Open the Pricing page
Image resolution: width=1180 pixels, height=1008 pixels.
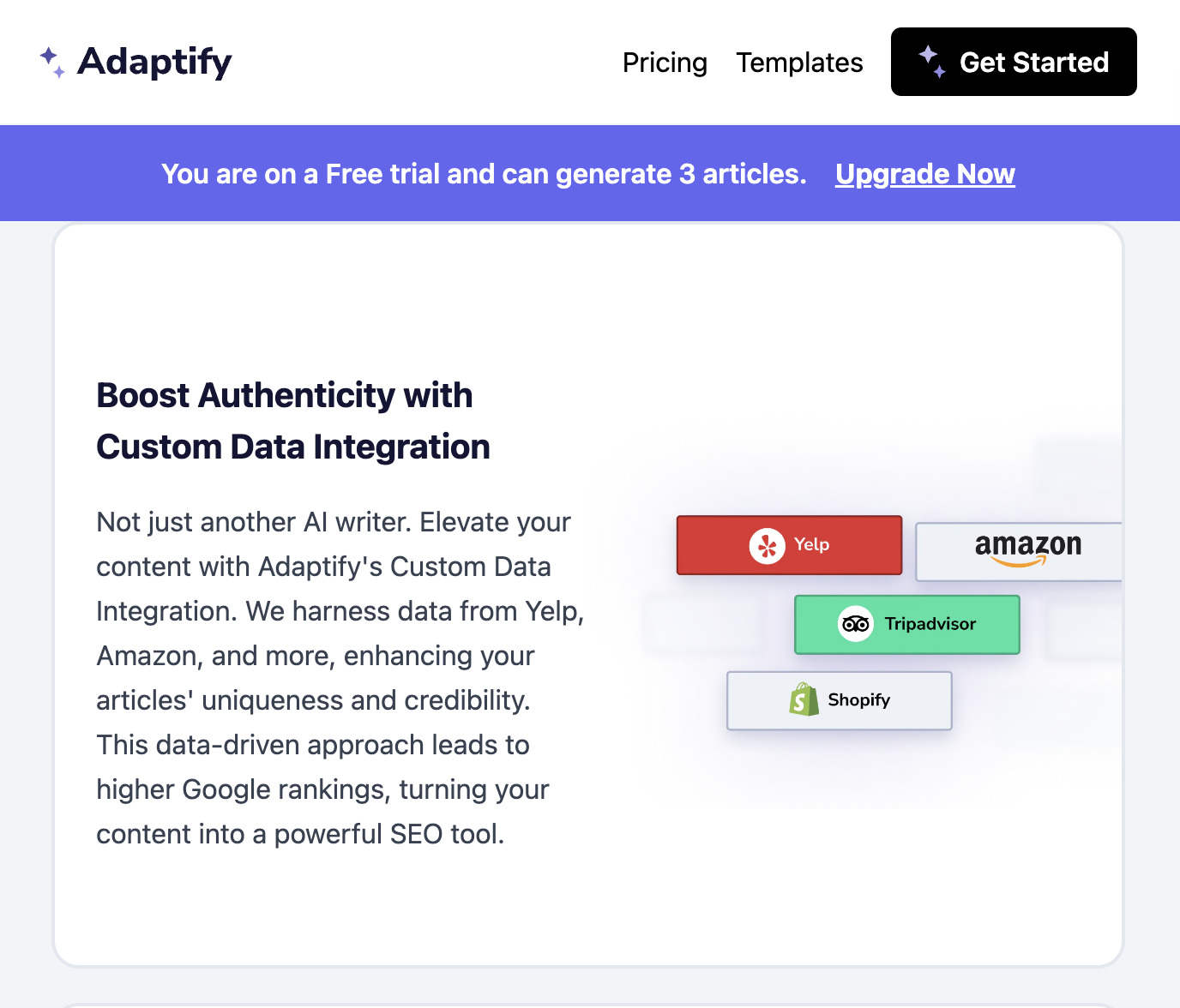point(665,63)
